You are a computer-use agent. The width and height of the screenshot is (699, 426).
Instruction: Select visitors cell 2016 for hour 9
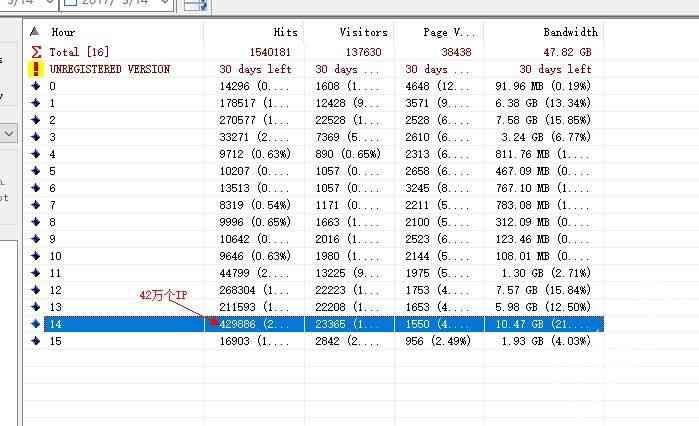(348, 239)
